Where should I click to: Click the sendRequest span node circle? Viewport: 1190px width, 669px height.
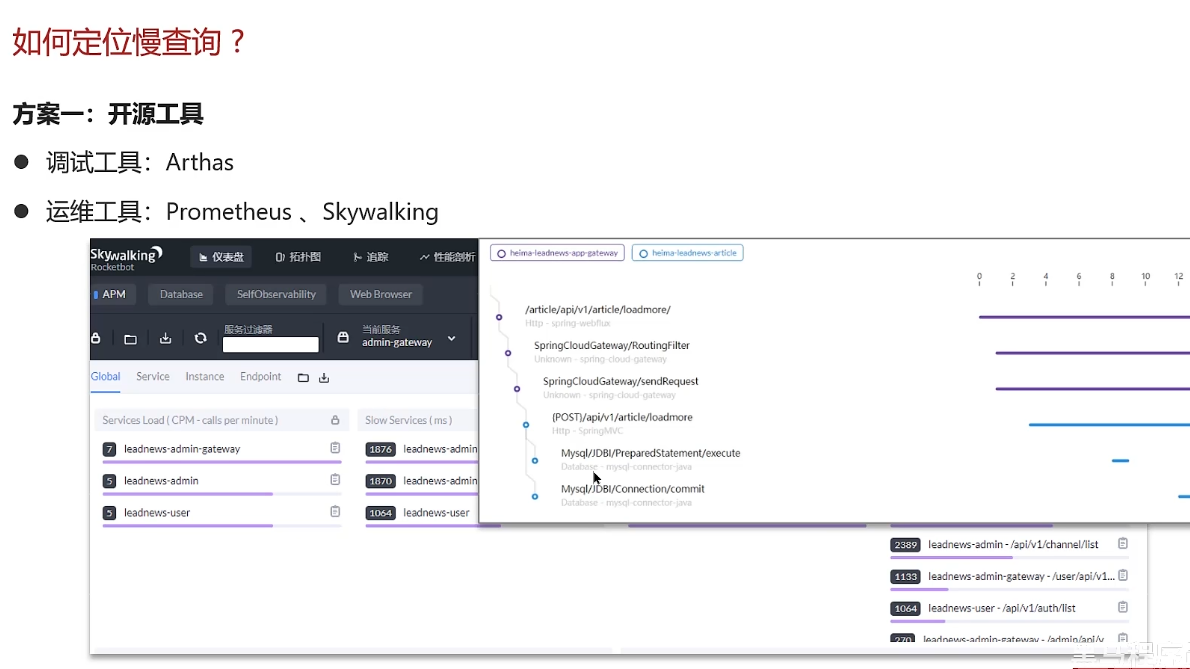click(517, 389)
